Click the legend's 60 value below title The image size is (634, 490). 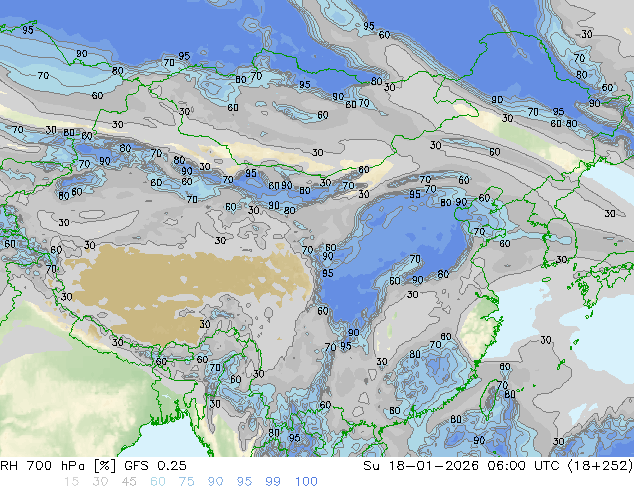(x=158, y=482)
